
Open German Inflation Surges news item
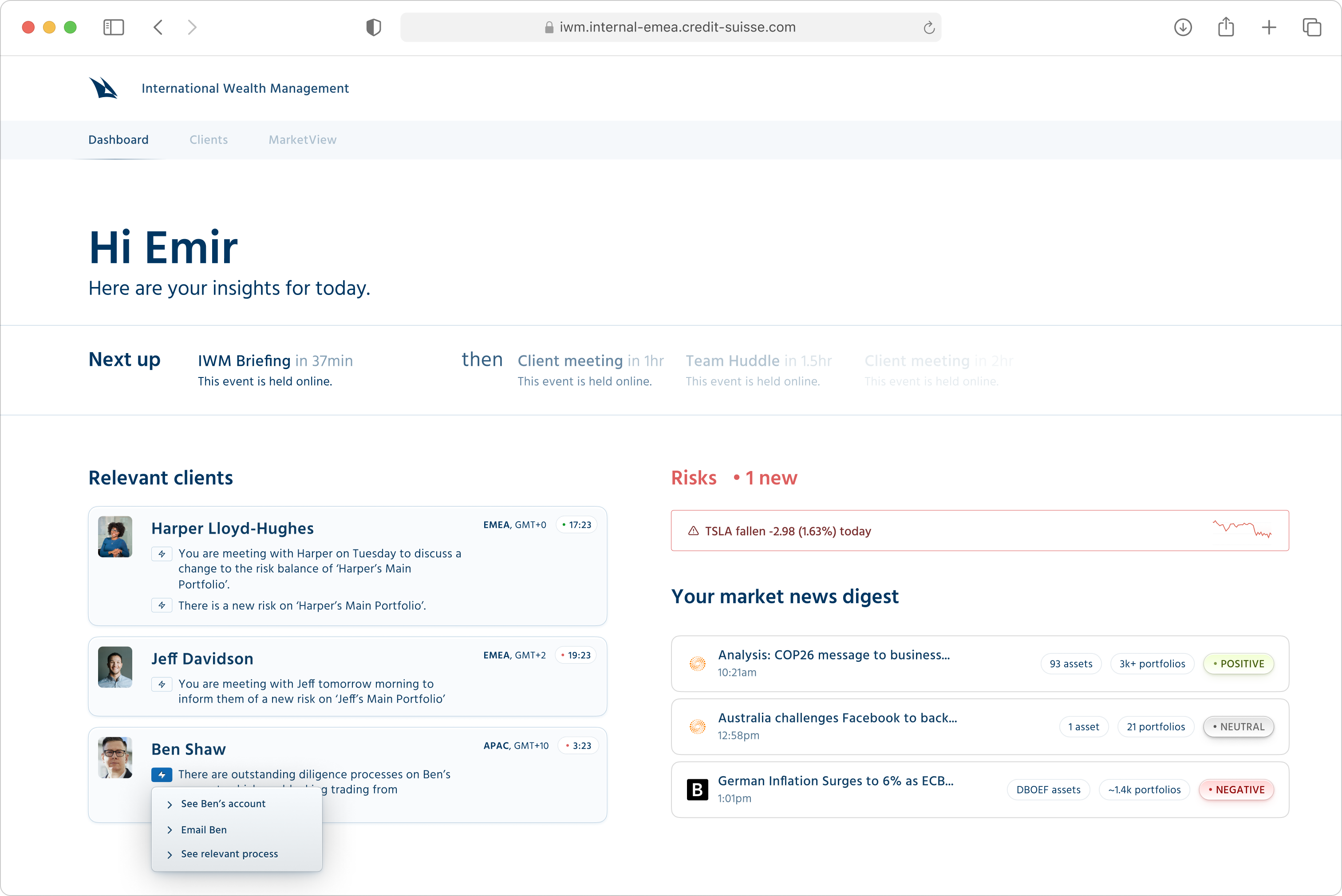click(x=835, y=781)
